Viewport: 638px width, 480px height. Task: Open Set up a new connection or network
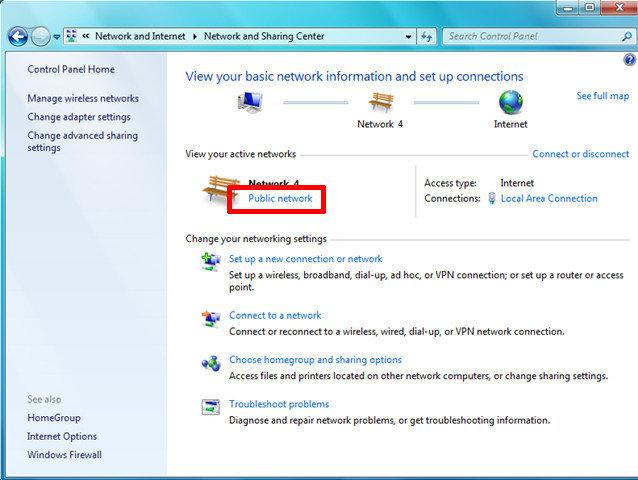(306, 259)
